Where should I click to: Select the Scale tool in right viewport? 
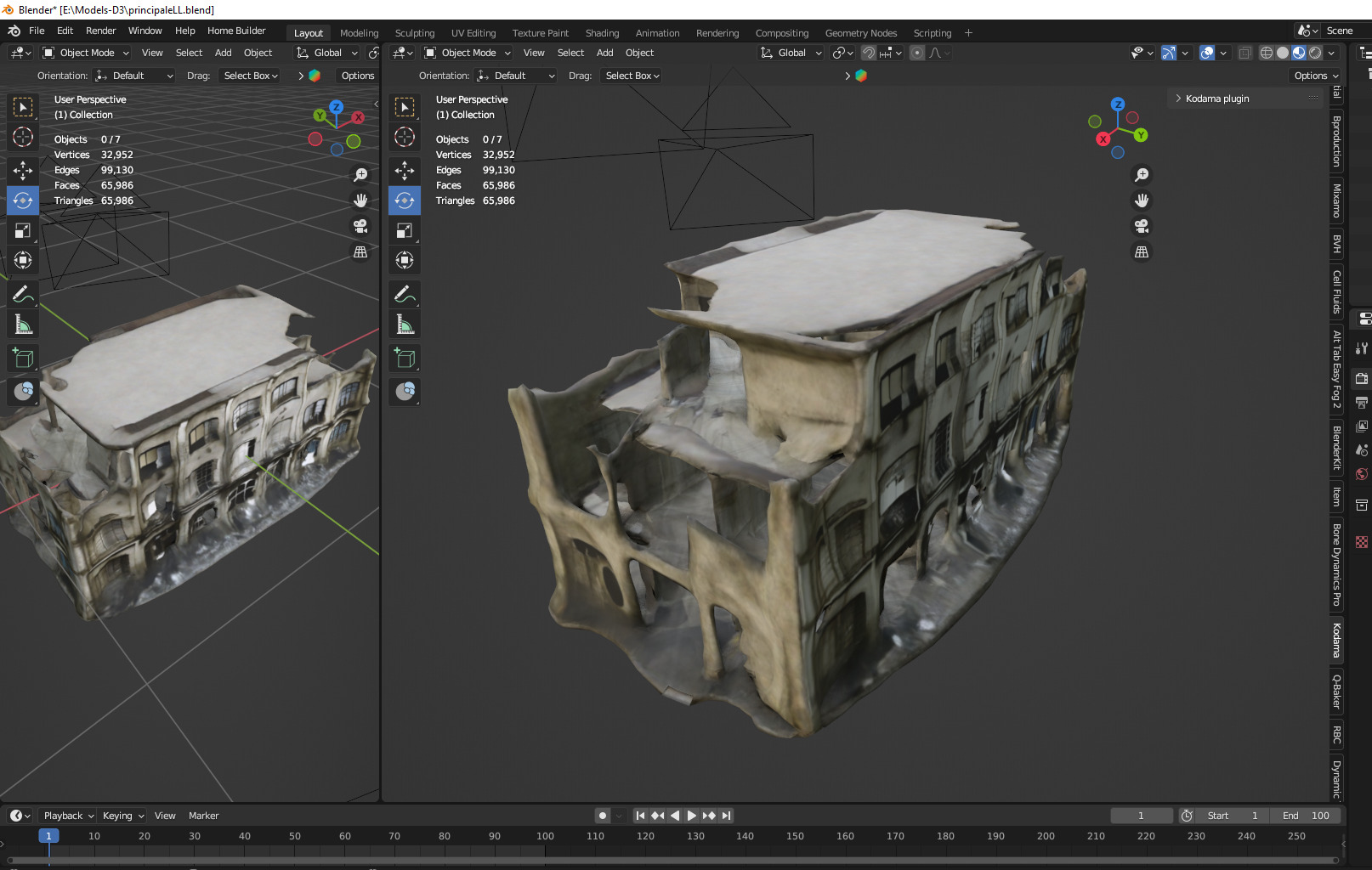[x=405, y=230]
